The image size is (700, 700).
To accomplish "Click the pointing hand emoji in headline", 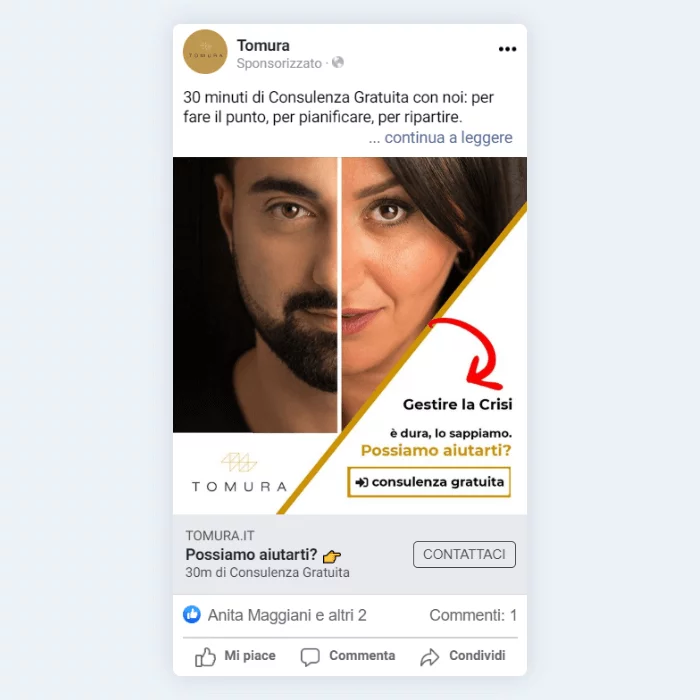I will click(332, 556).
